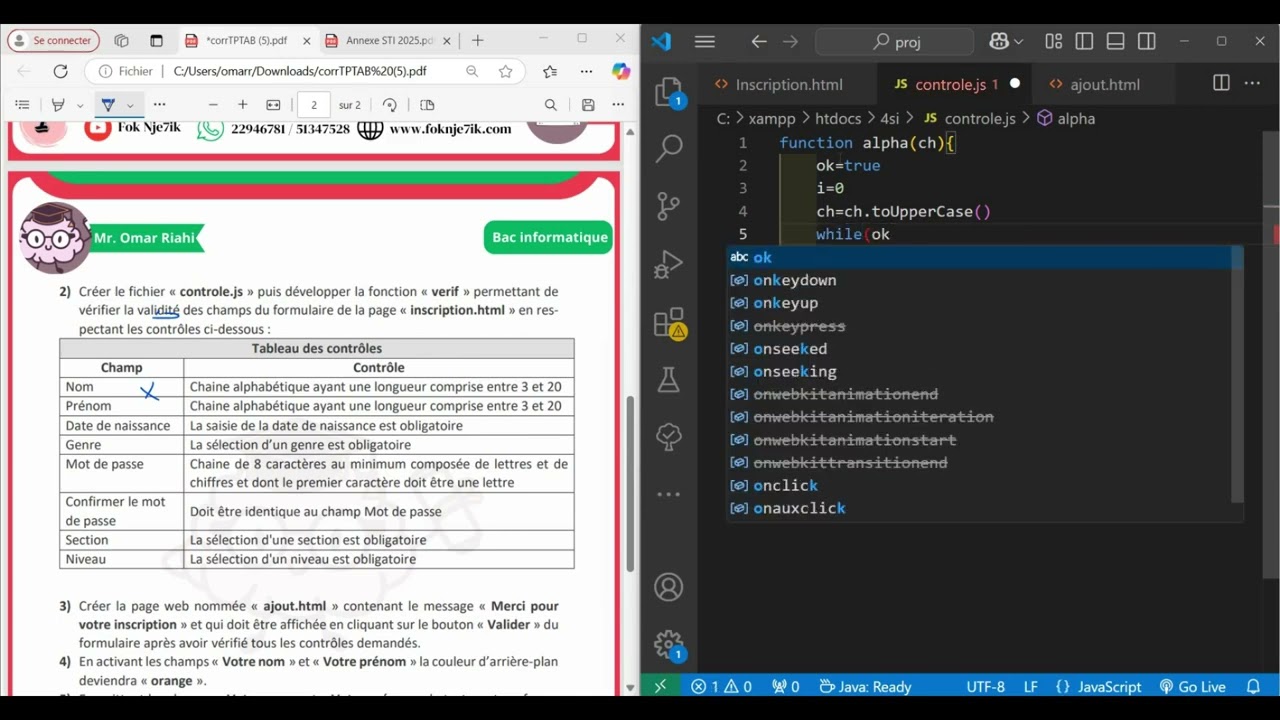This screenshot has height=720, width=1280.
Task: Open the Run and Debug view
Action: 668,264
